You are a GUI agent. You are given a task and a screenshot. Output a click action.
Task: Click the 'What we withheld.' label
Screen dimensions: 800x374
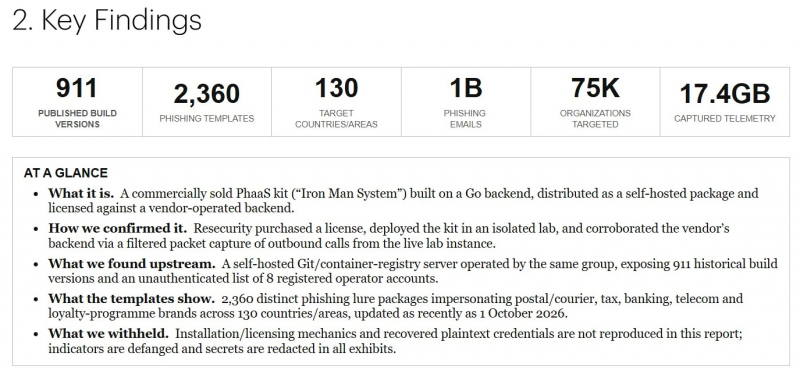[108, 334]
